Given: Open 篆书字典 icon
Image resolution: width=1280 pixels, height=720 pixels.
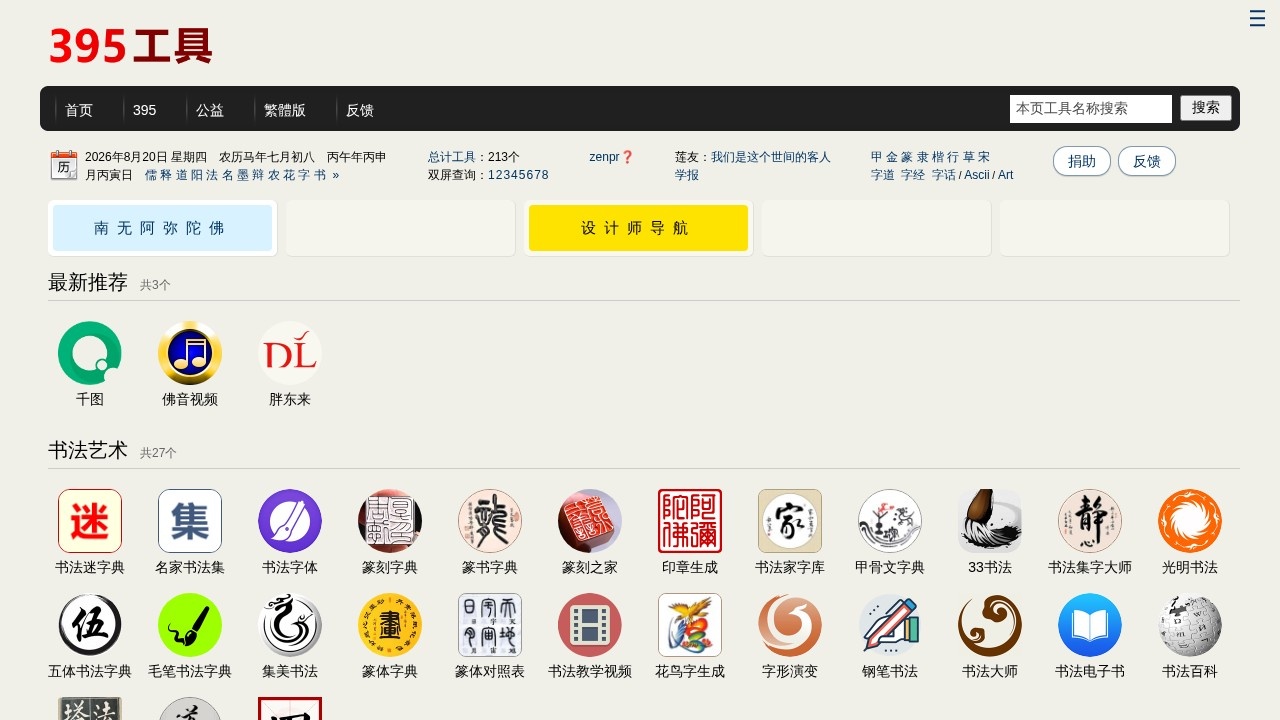Looking at the screenshot, I should (x=490, y=521).
